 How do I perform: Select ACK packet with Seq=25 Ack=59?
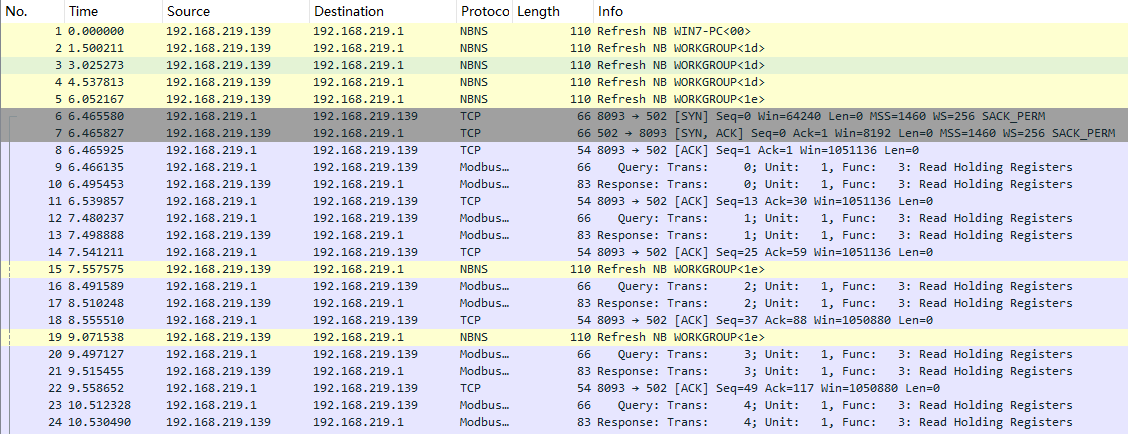pyautogui.click(x=564, y=253)
